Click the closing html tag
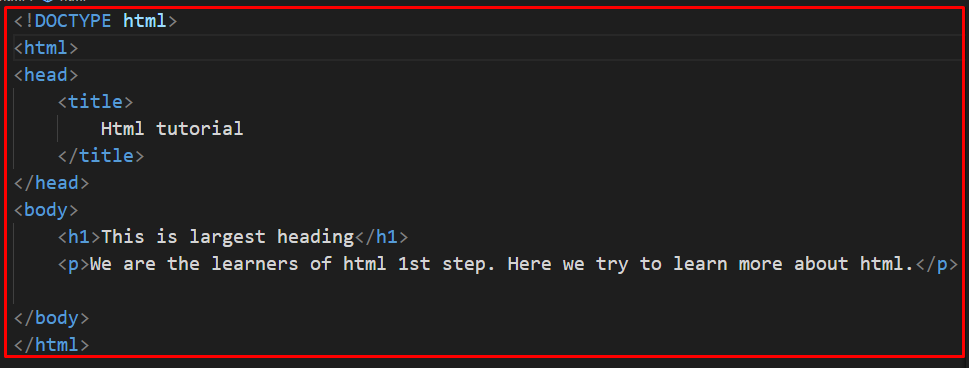Viewport: 969px width, 368px height. coord(51,345)
